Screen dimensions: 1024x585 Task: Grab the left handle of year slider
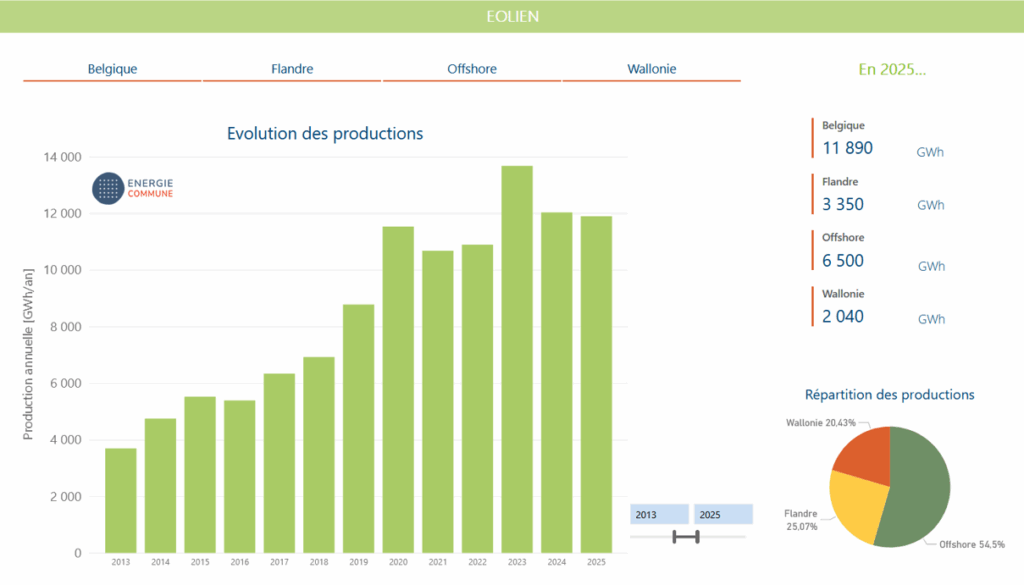click(x=675, y=537)
